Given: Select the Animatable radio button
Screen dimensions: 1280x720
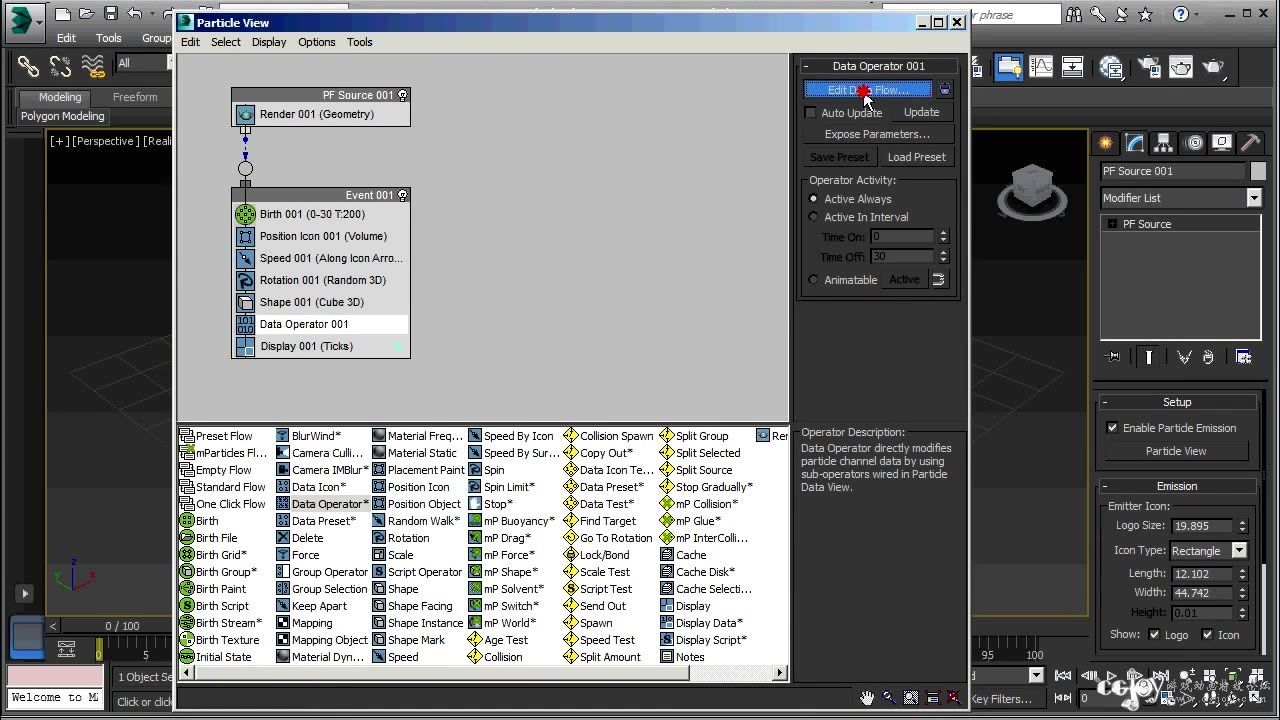Looking at the screenshot, I should [813, 280].
